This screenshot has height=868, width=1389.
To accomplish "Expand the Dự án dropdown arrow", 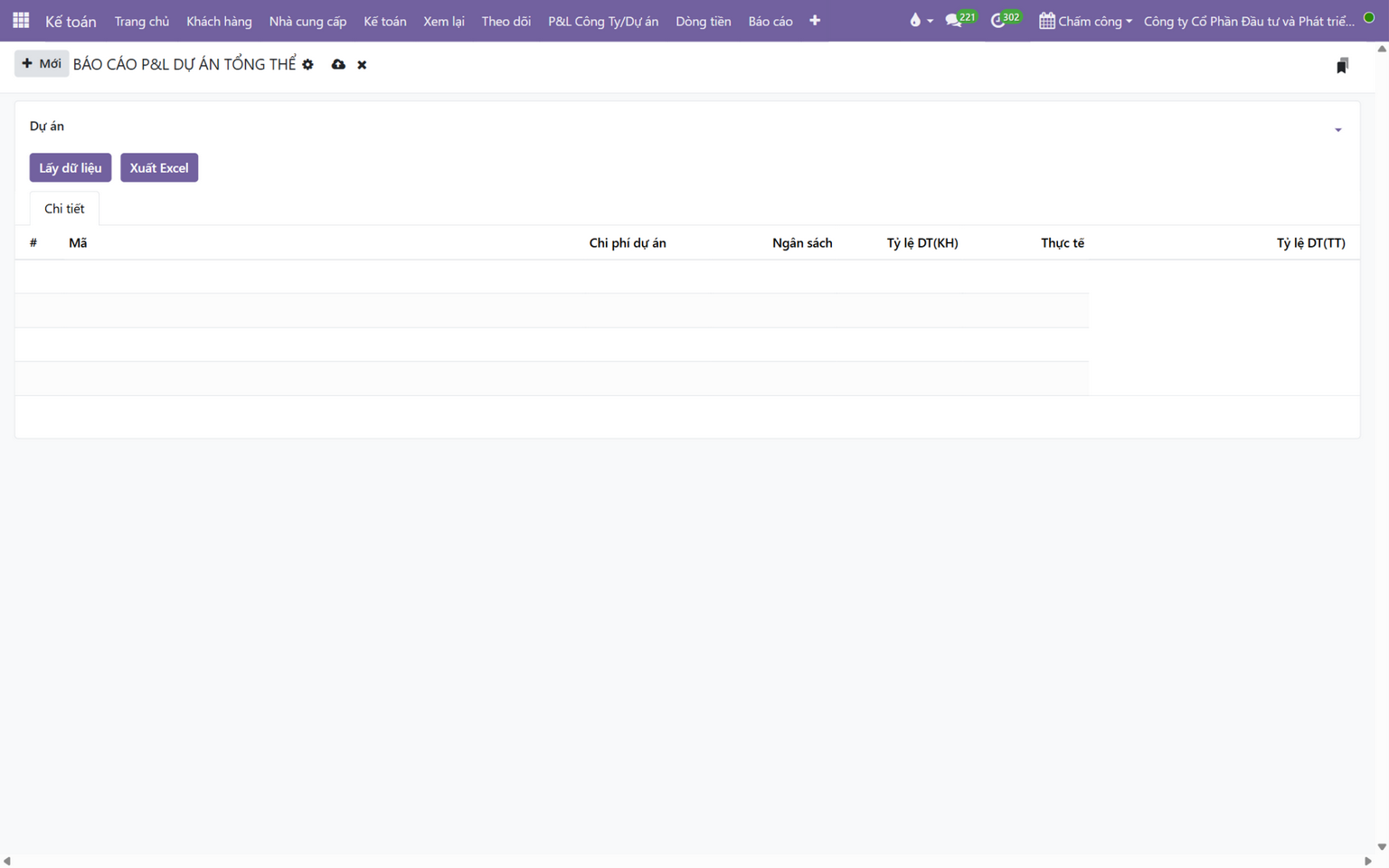I will click(x=1338, y=130).
